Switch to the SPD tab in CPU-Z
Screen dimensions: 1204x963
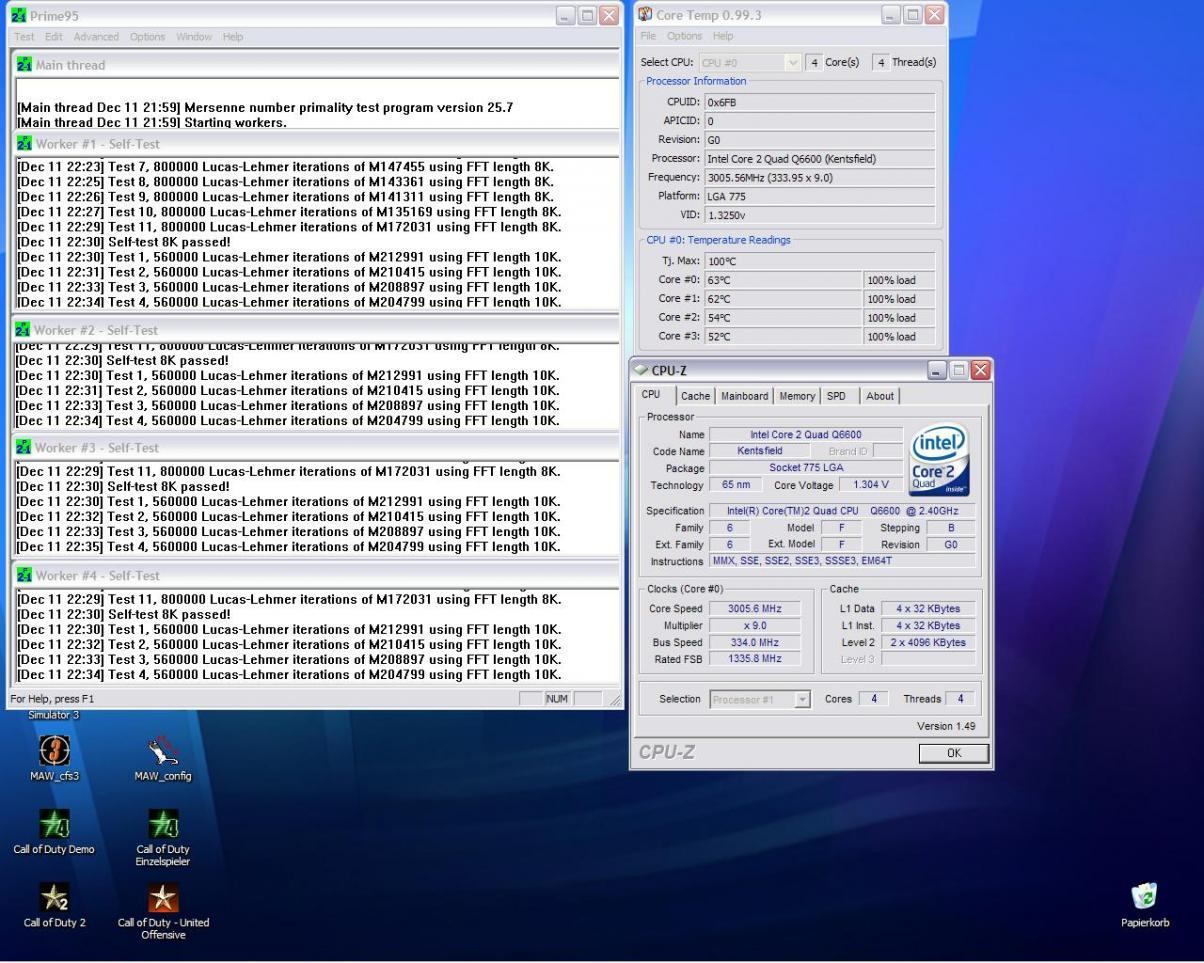[836, 396]
